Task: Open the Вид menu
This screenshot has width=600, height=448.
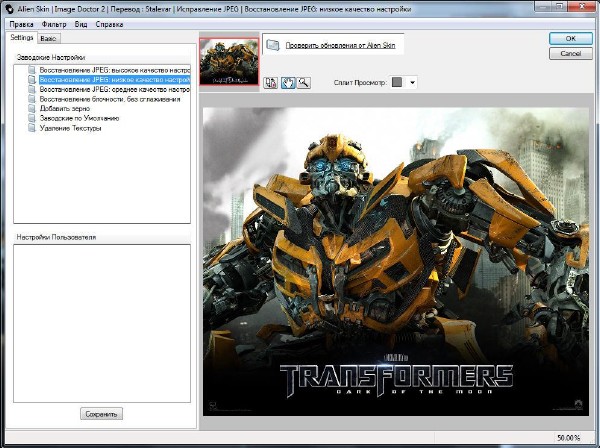Action: (x=81, y=23)
